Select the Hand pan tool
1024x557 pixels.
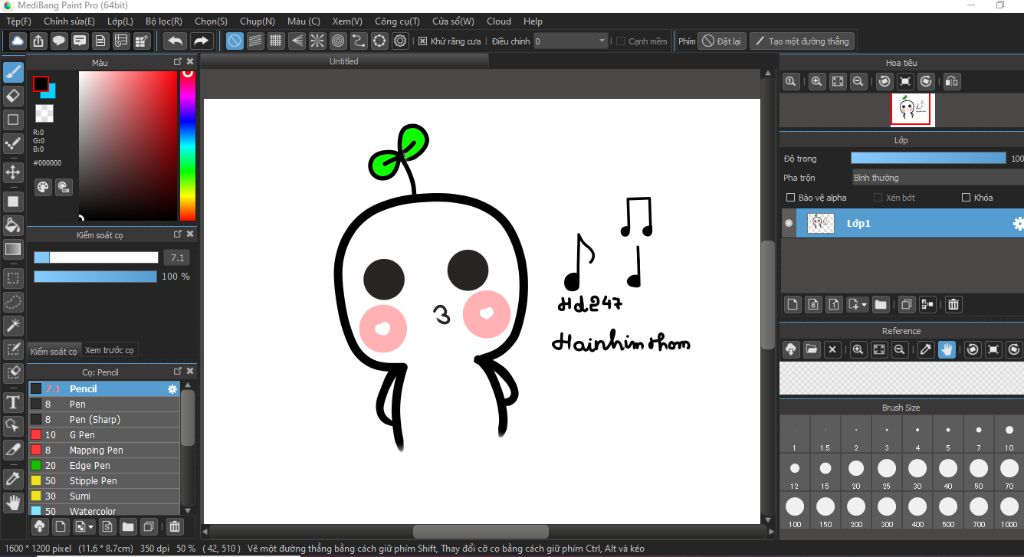[13, 502]
